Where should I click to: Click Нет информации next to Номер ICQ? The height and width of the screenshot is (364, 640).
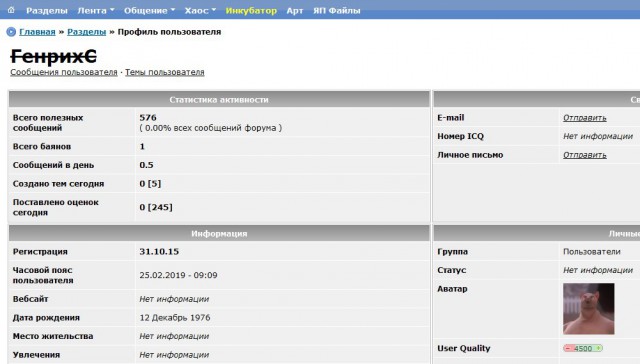(x=598, y=136)
